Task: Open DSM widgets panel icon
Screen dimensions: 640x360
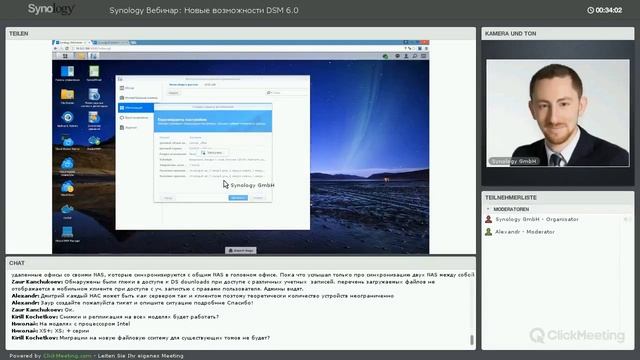Action: 424,56
